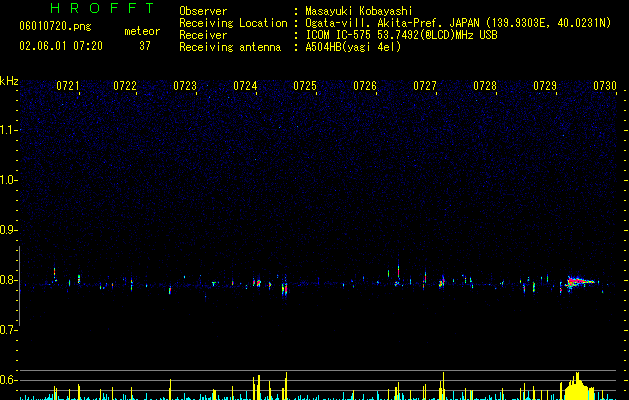Click the A504HB yagi antenna text
Screen dimensions: 629x400
(x=353, y=47)
